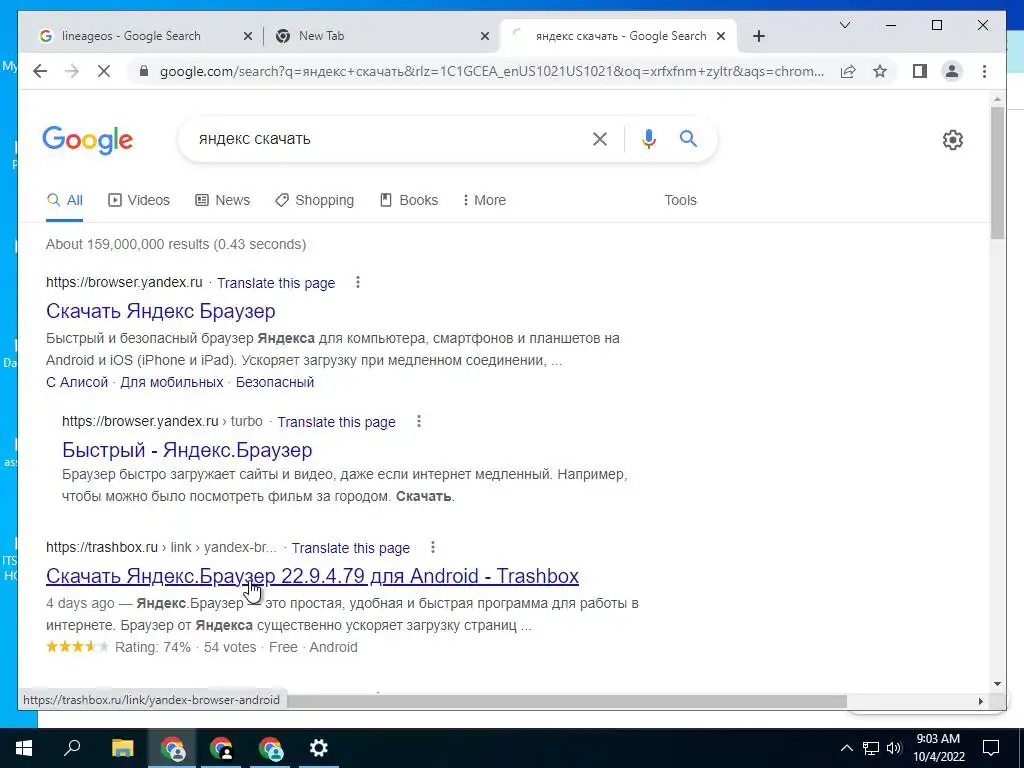Screen dimensions: 1024x768
Task: Open options for the trashbox.ru result
Action: point(432,547)
